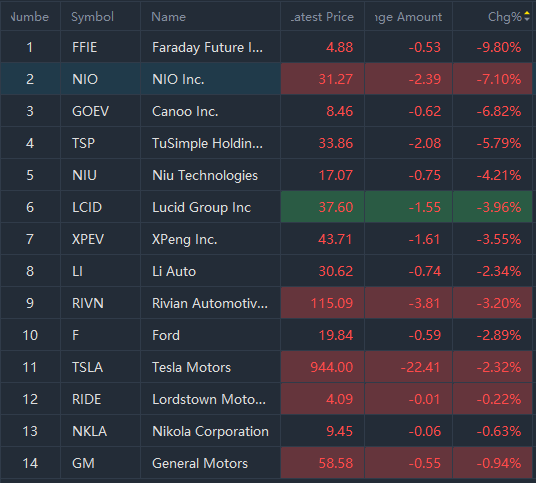
Task: Click the price 31.27 for NIO
Action: click(x=336, y=79)
